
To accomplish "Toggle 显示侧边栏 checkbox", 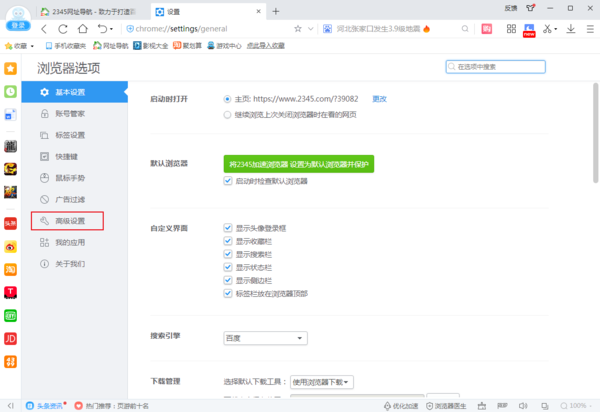I will click(x=228, y=280).
